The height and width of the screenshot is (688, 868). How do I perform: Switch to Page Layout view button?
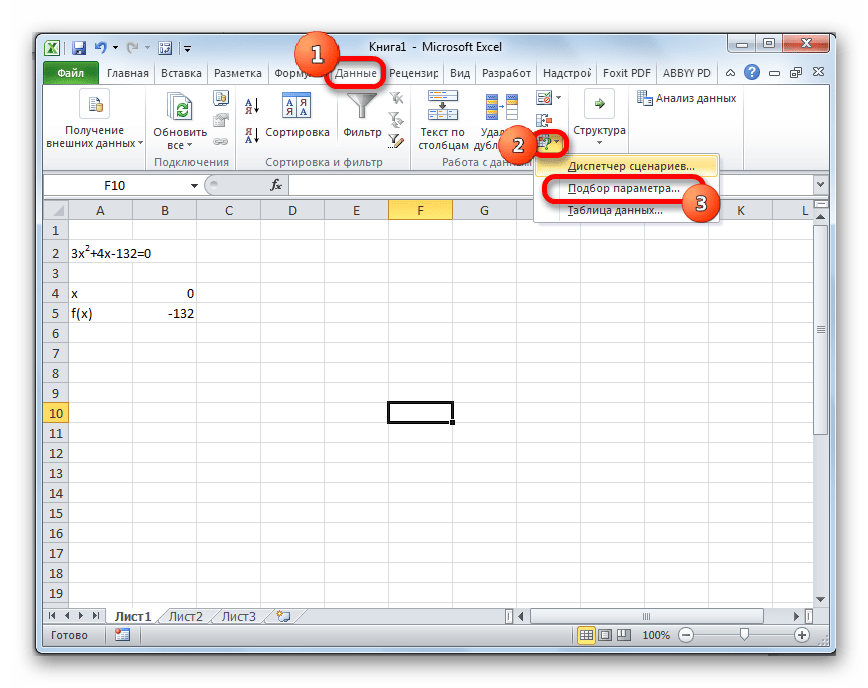605,635
